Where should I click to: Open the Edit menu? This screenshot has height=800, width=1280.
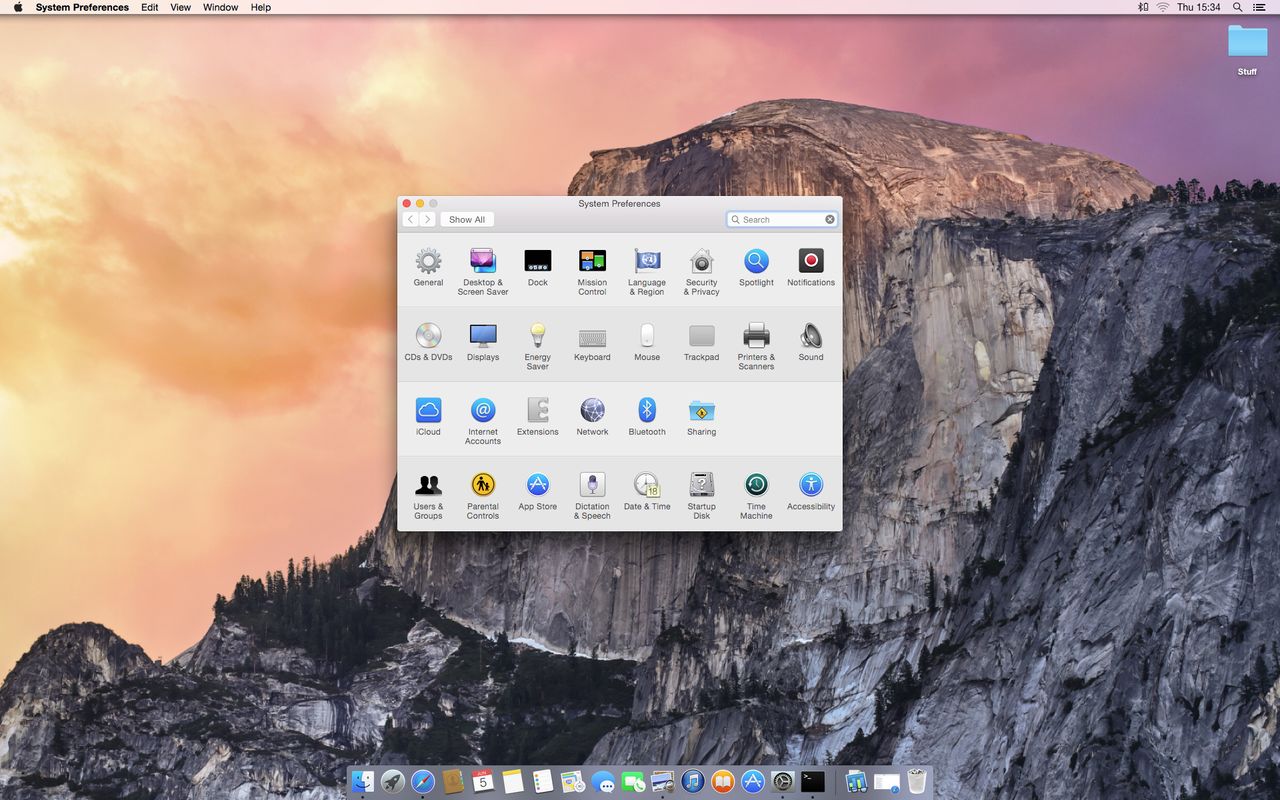149,7
